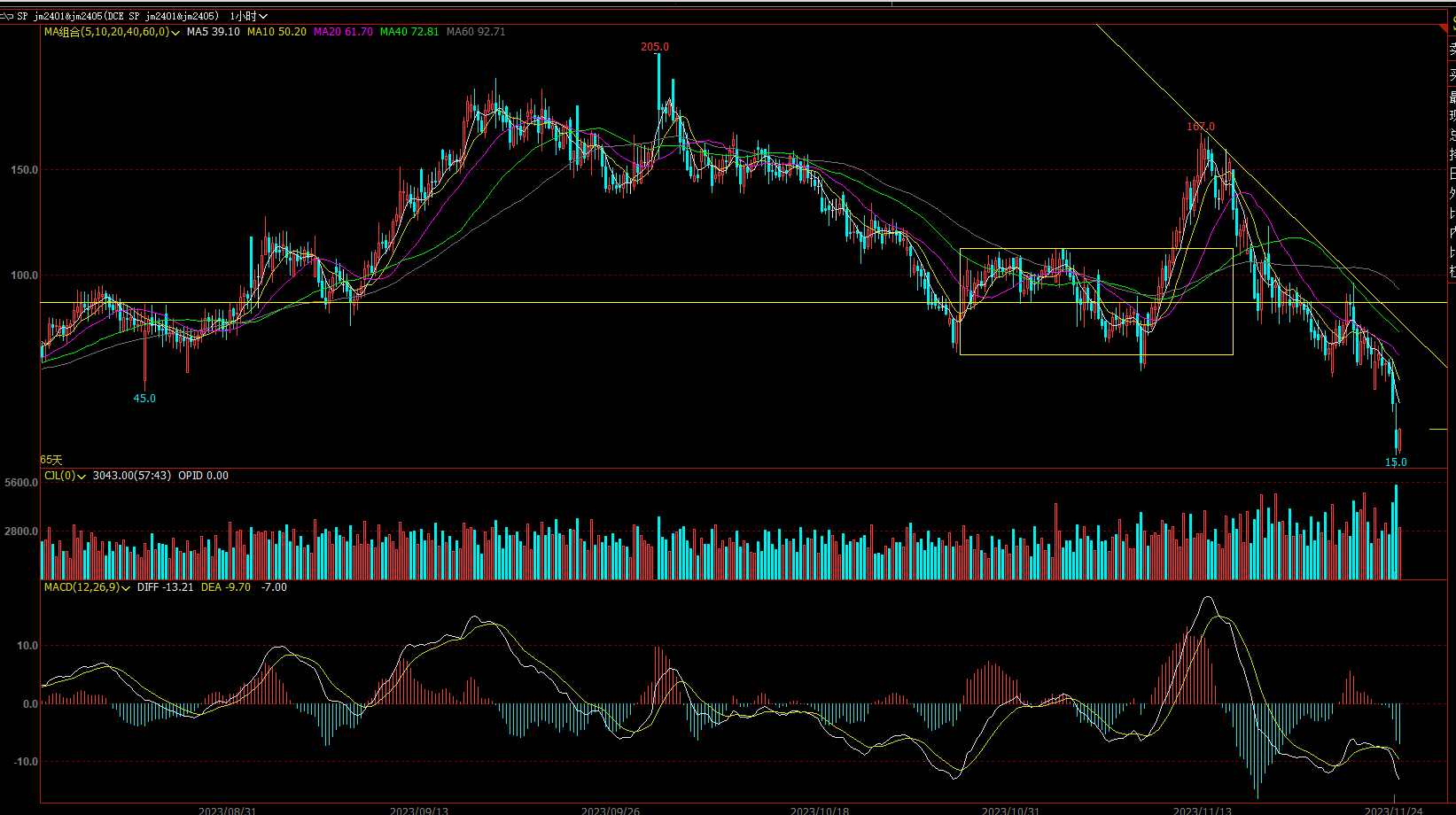The height and width of the screenshot is (815, 1456).
Task: Click the 45.0 low price marker
Action: pos(144,399)
